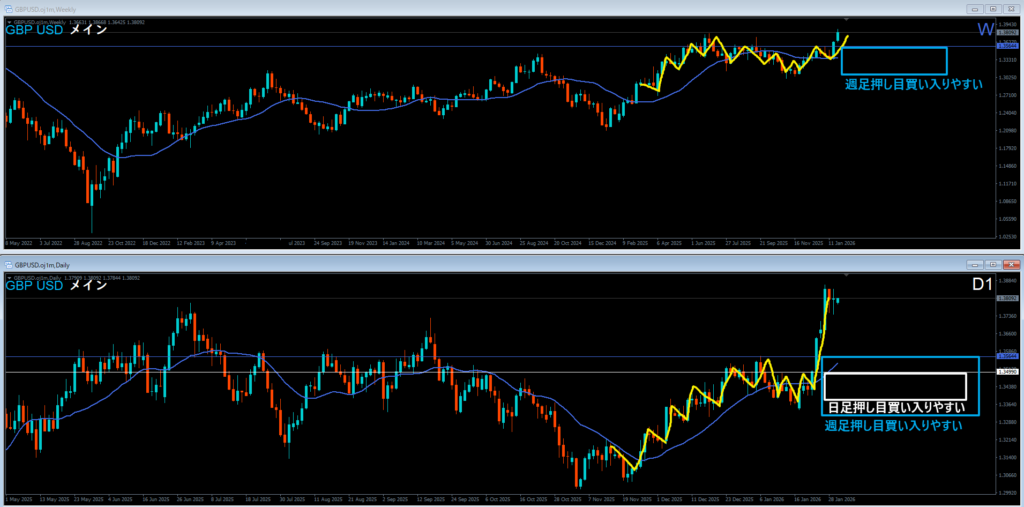Click the chart shift triangle on daily chart
The height and width of the screenshot is (507, 1024).
[848, 274]
